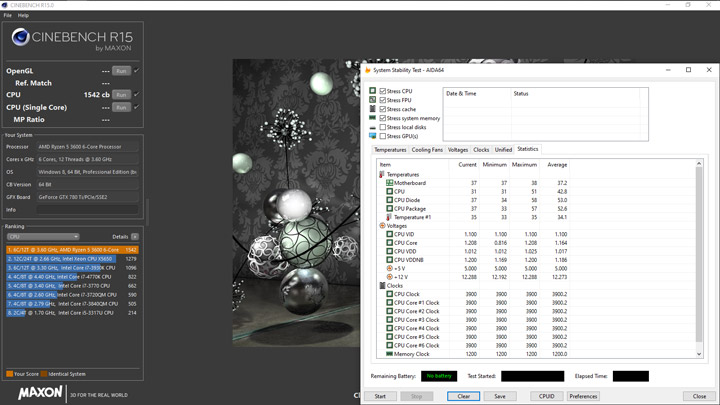Click the MAXON logo at bottom
The image size is (720, 405).
coord(40,393)
